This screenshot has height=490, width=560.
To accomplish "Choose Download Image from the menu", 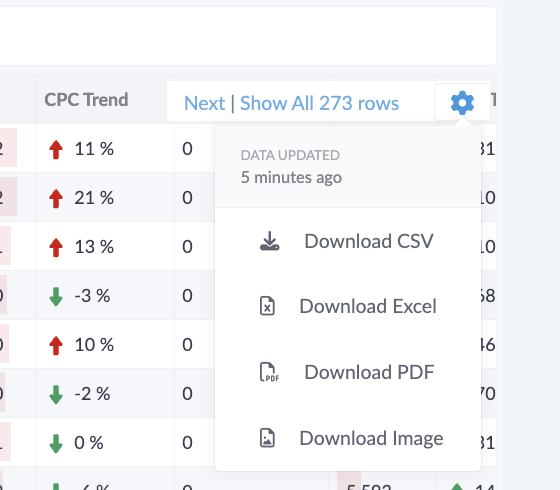I will coord(348,438).
